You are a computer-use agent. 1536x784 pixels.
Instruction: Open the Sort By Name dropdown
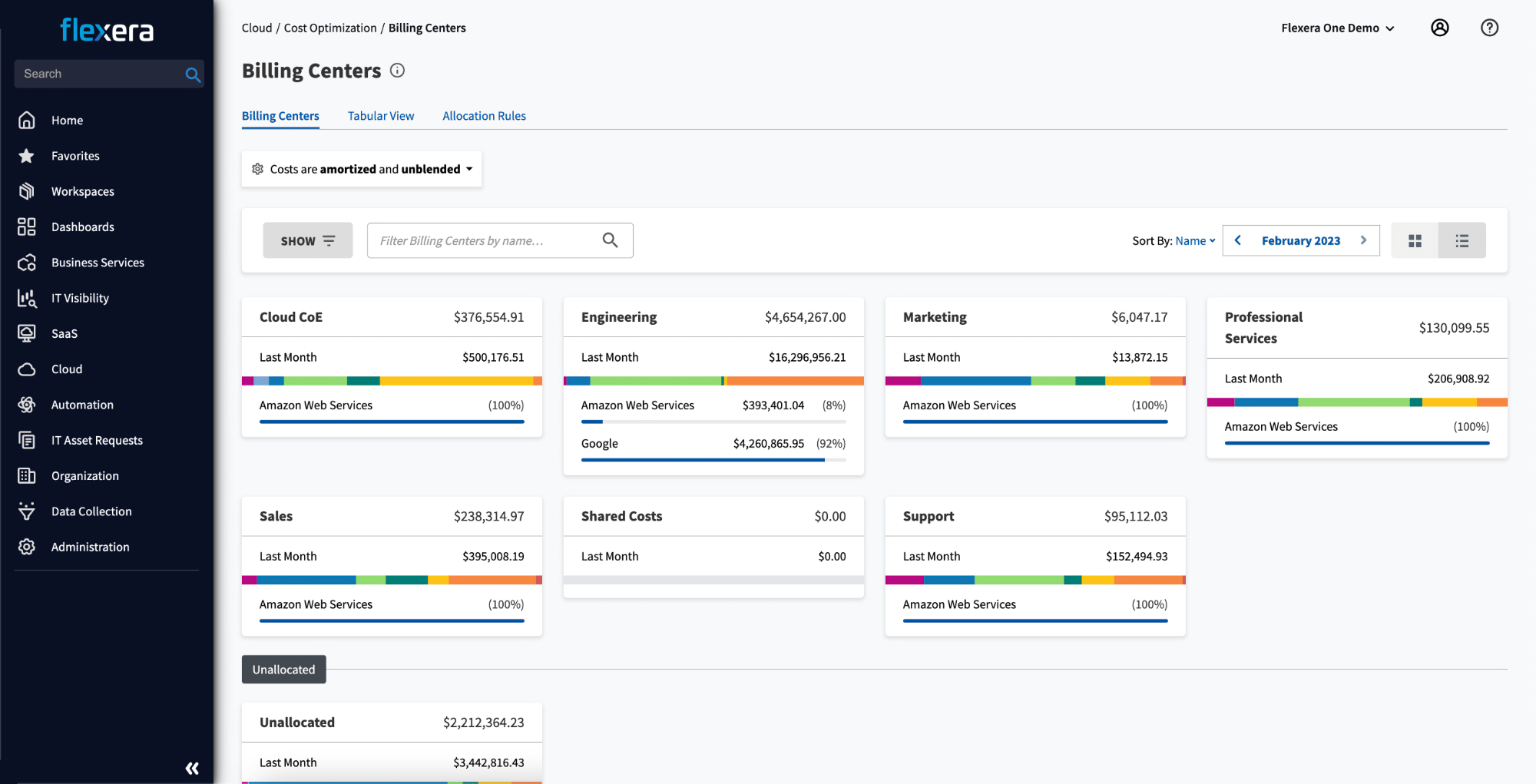point(1194,241)
